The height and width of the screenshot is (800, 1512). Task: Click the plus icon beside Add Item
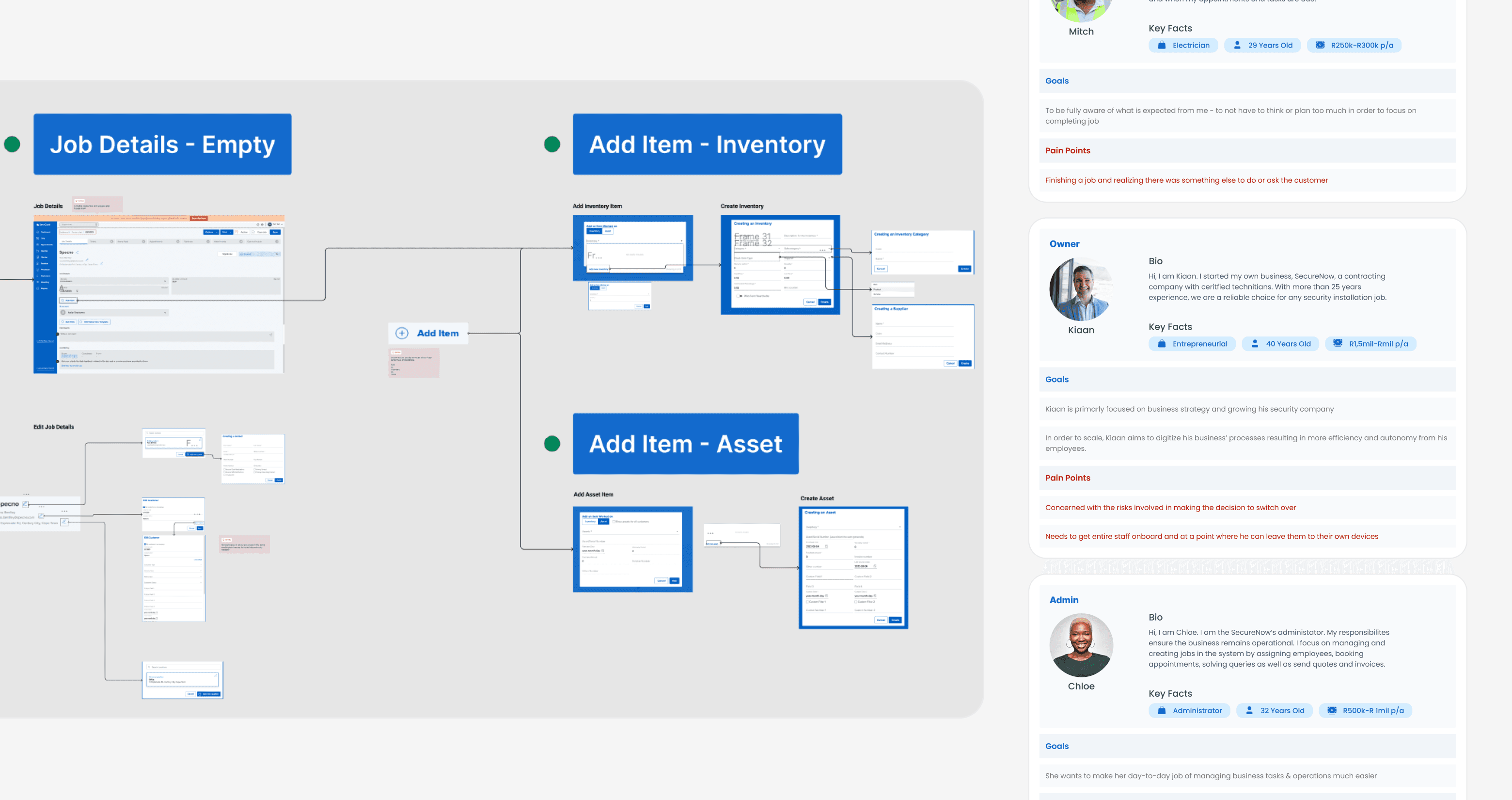point(401,333)
